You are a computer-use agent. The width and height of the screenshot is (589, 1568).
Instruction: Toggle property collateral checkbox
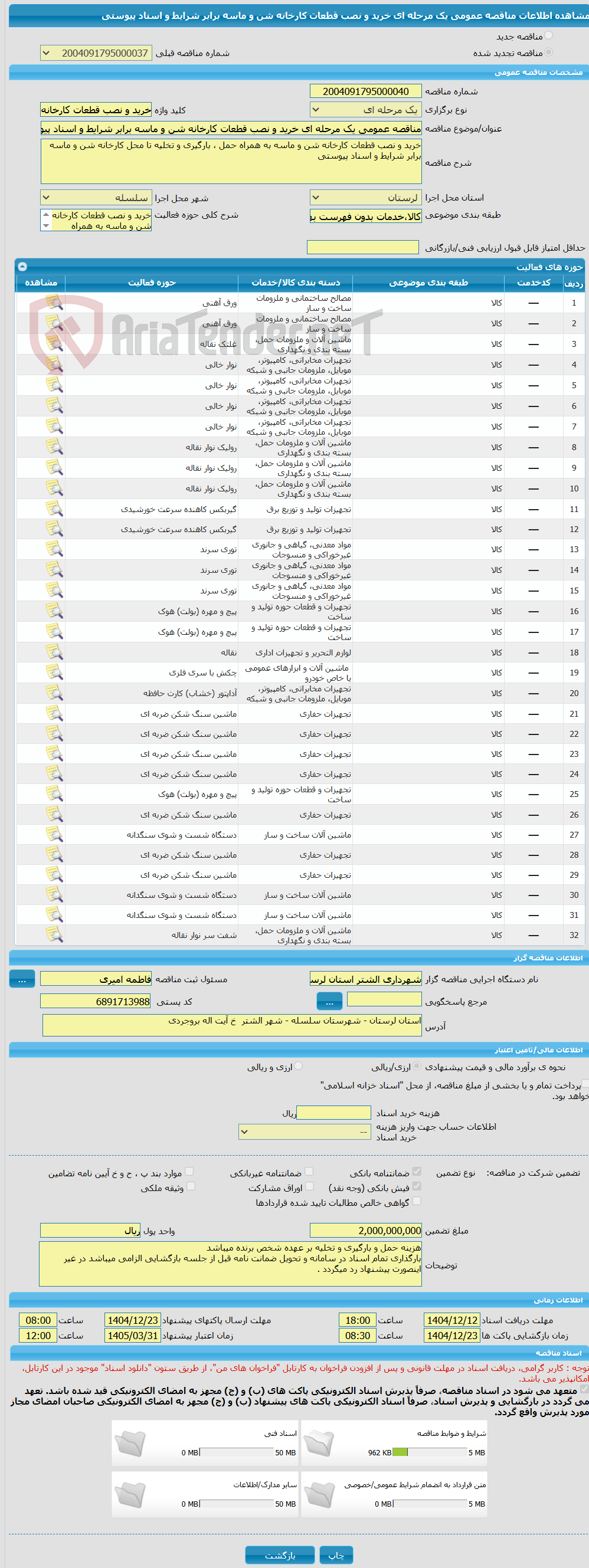click(x=191, y=1186)
